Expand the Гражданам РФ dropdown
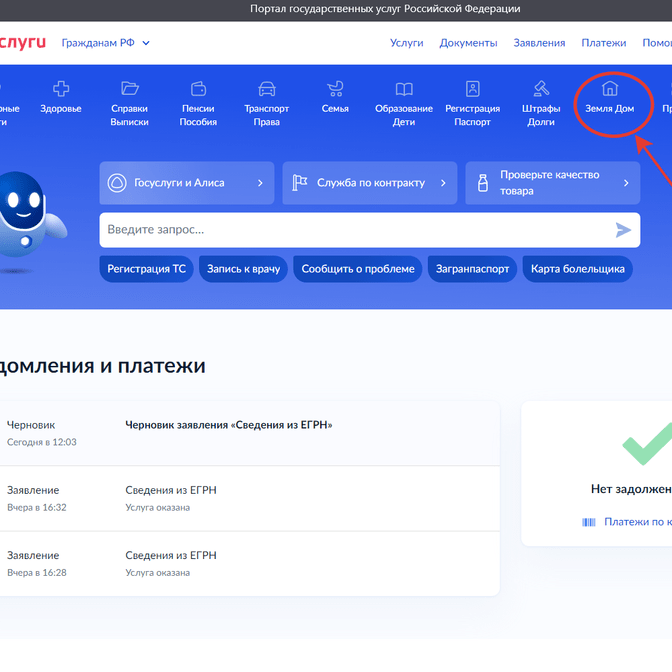This screenshot has height=672, width=672. (105, 43)
